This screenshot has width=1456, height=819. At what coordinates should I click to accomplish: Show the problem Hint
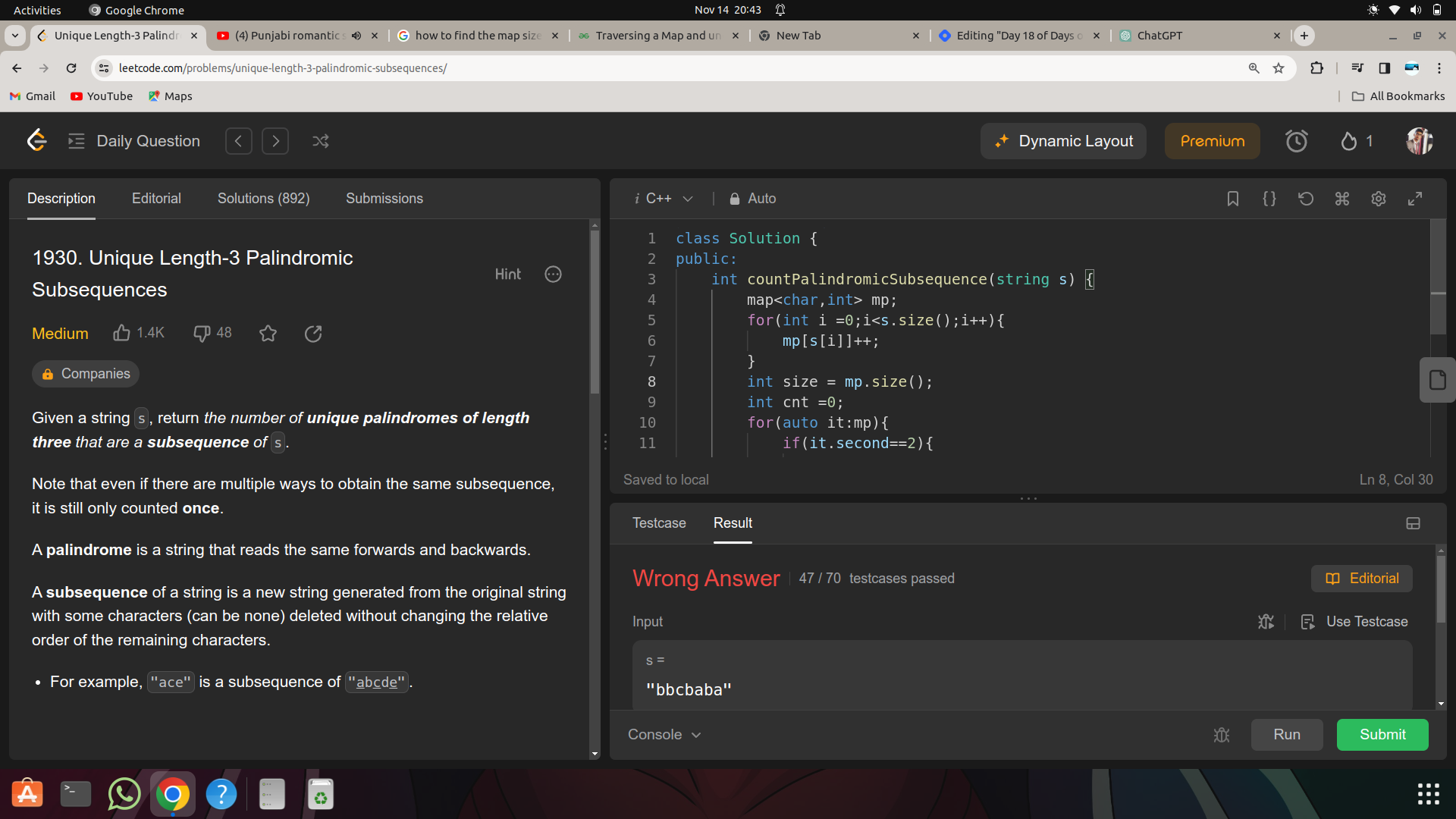point(507,275)
